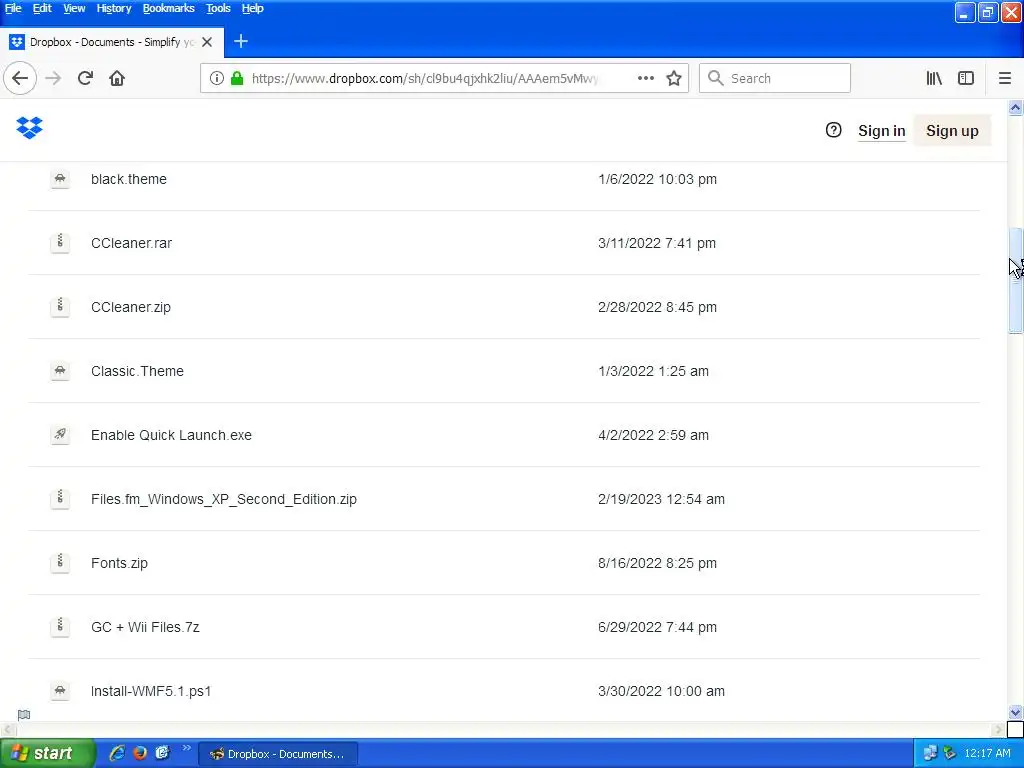This screenshot has width=1024, height=768.
Task: Click file icon beside black.theme
Action: (60, 179)
